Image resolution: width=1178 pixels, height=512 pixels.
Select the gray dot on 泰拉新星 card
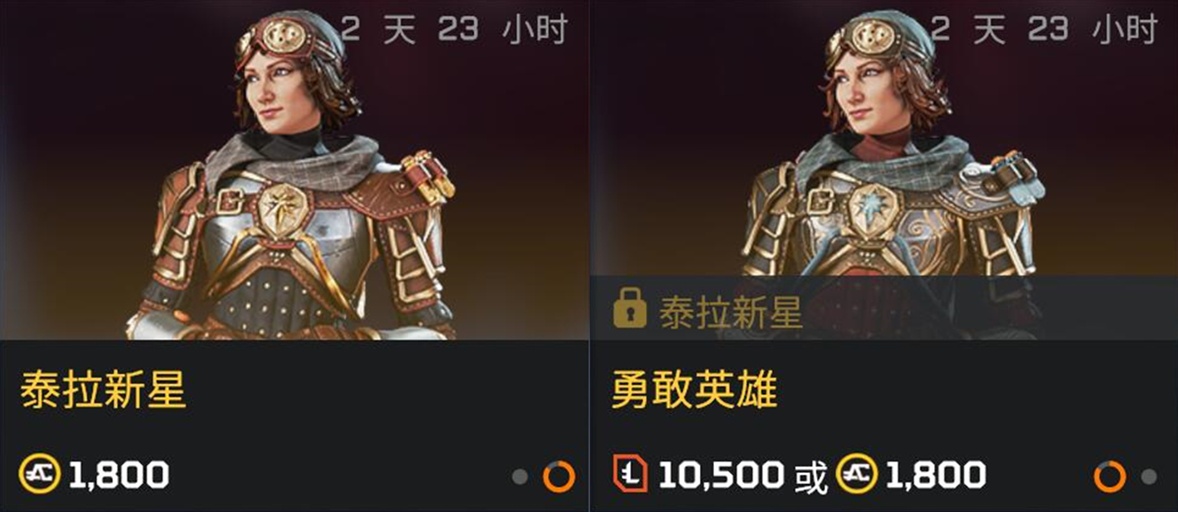click(x=520, y=477)
